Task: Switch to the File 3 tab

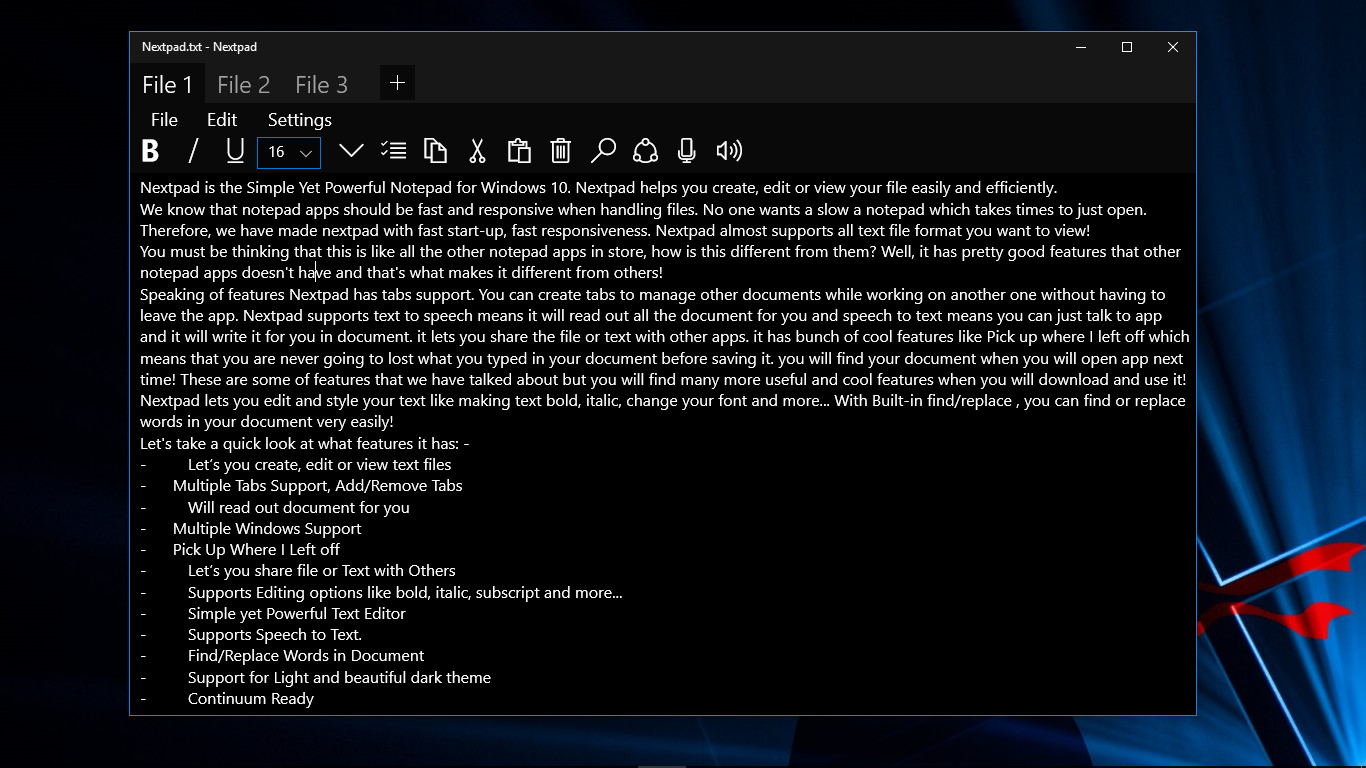Action: [321, 85]
